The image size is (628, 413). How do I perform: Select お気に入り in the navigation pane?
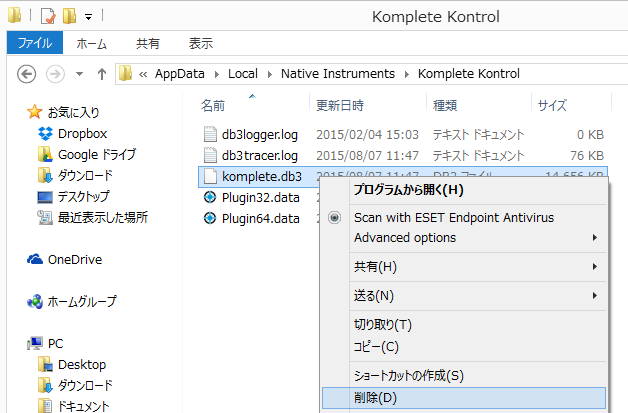[x=73, y=113]
